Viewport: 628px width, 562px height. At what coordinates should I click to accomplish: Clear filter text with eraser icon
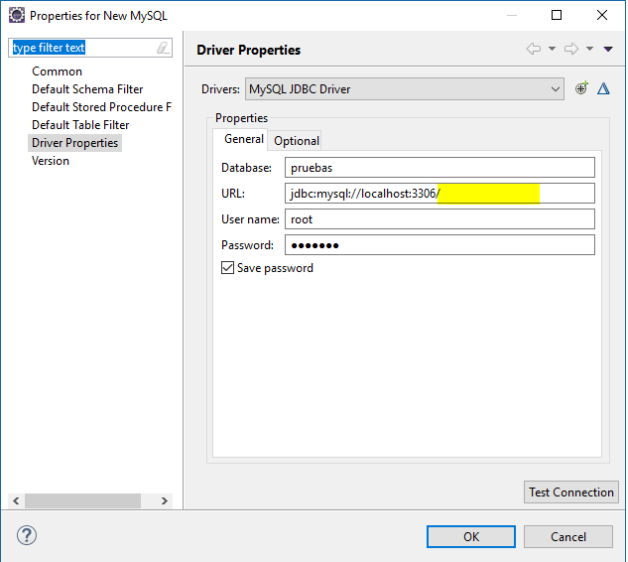[x=163, y=48]
